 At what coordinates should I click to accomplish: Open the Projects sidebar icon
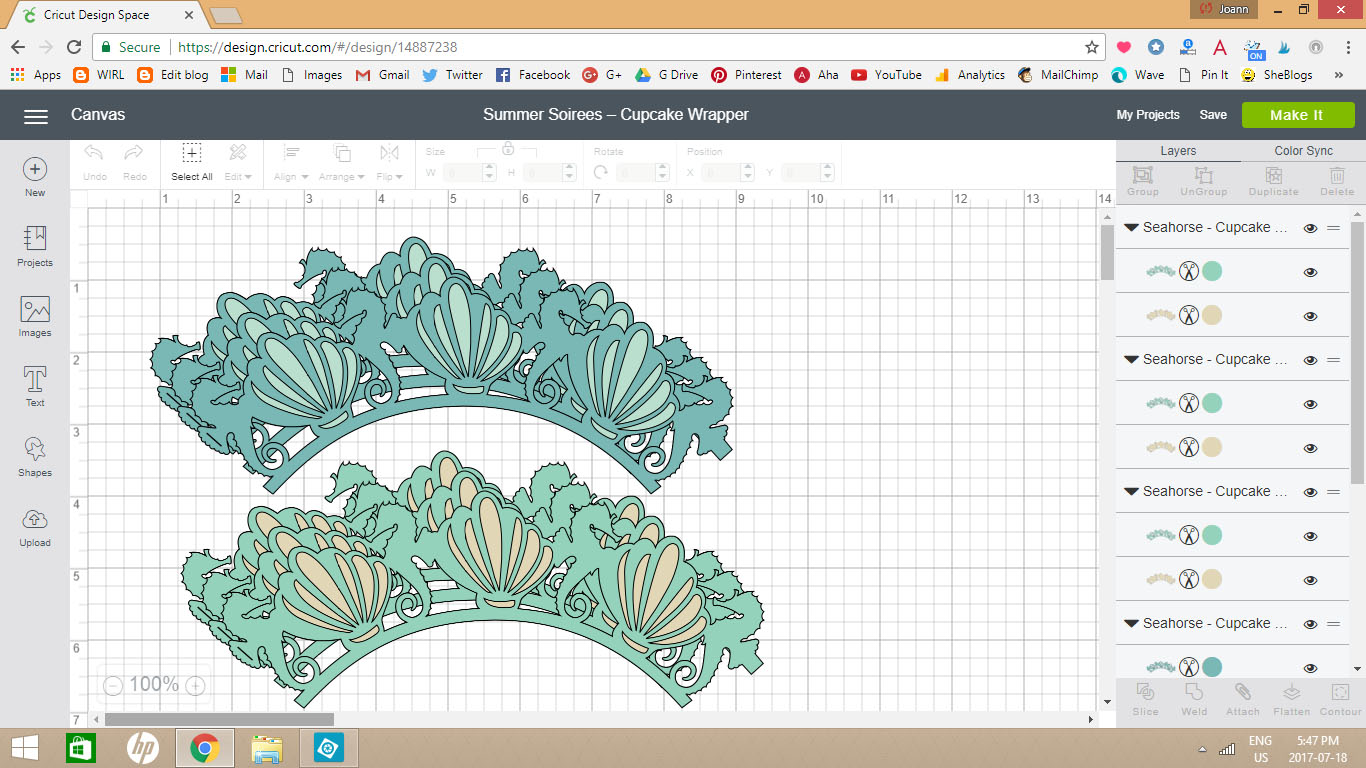pos(35,245)
